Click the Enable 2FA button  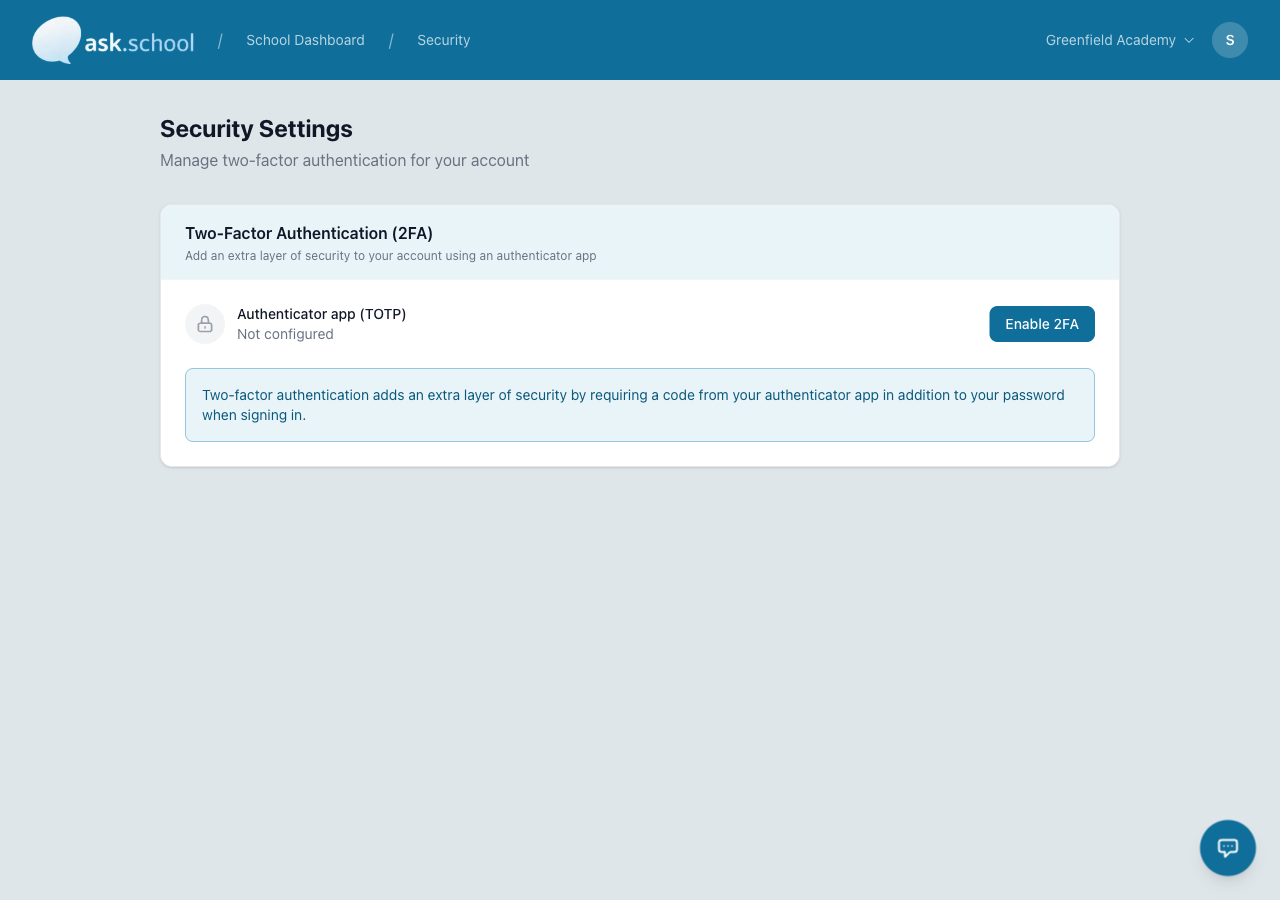1042,324
